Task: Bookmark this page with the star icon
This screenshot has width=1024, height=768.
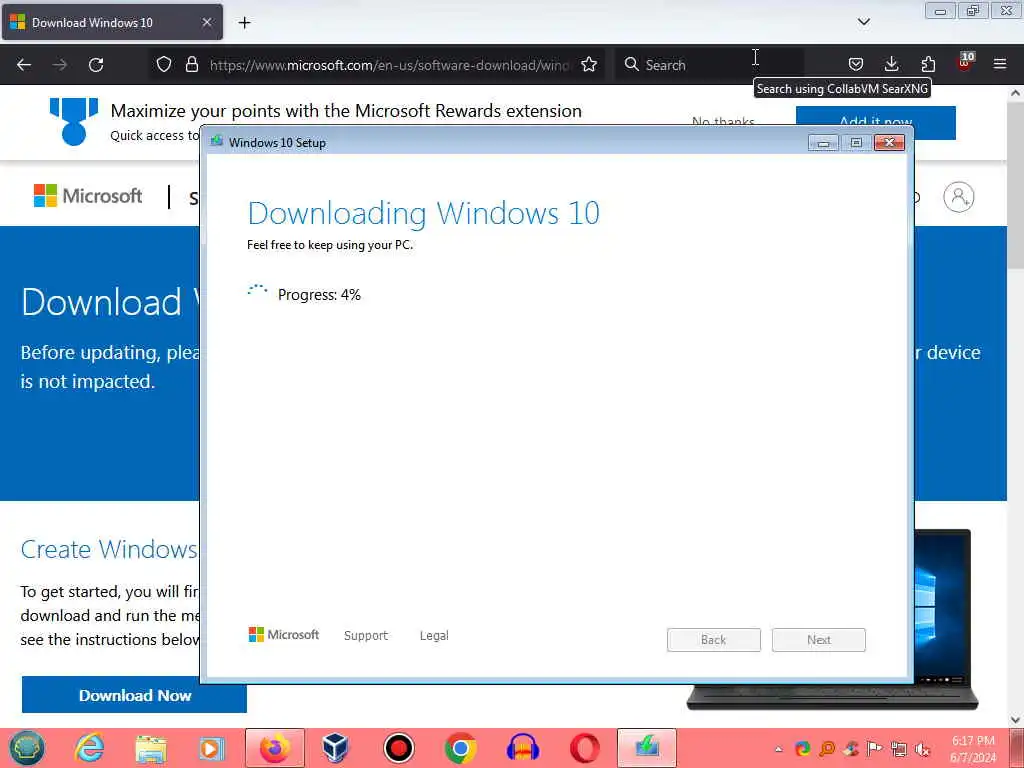Action: coord(589,64)
